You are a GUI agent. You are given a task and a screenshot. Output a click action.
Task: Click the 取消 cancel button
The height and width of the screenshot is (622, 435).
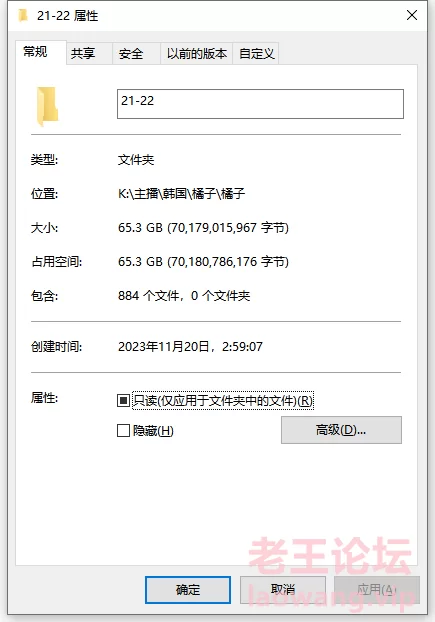coord(283,590)
